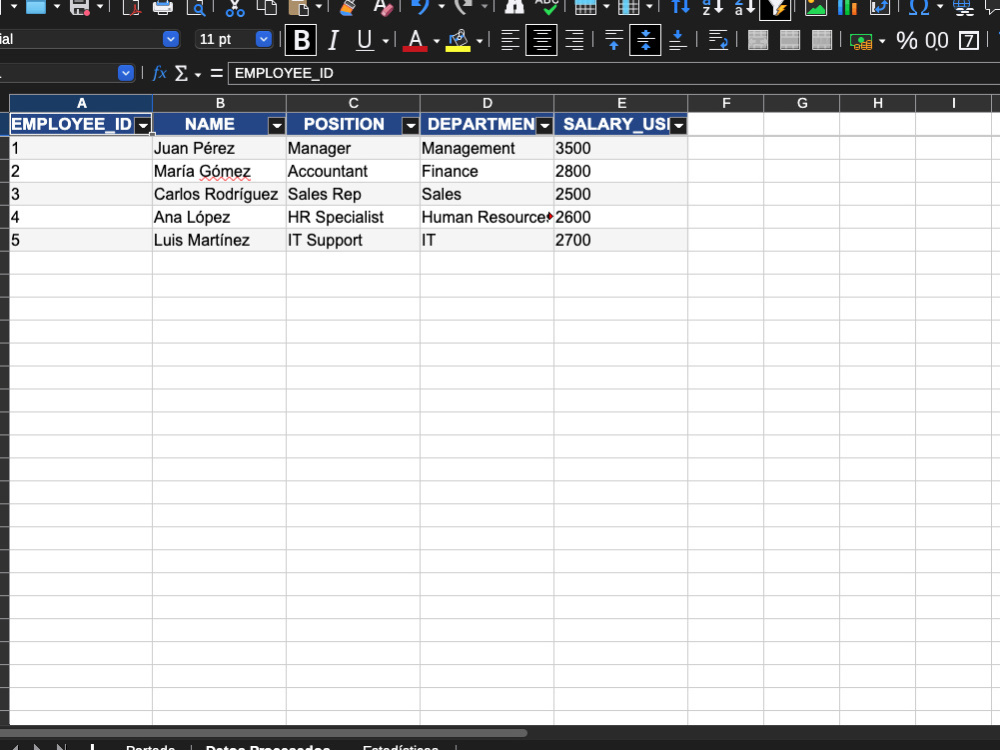1000x750 pixels.
Task: Insert a chart
Action: [x=847, y=8]
